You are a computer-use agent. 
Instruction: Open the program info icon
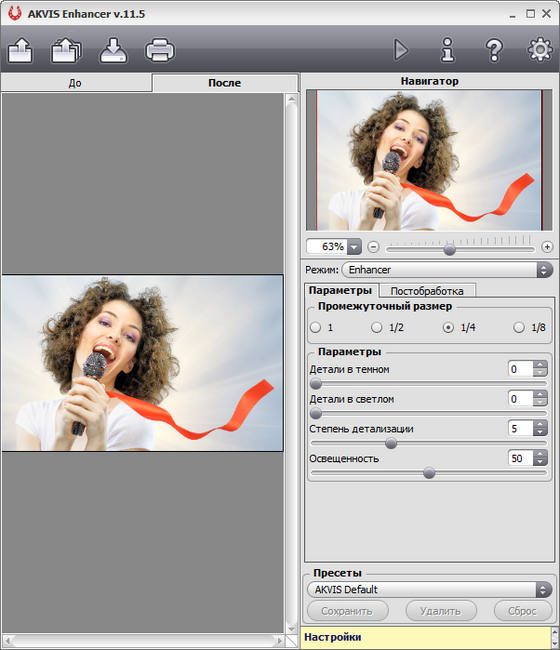(447, 50)
